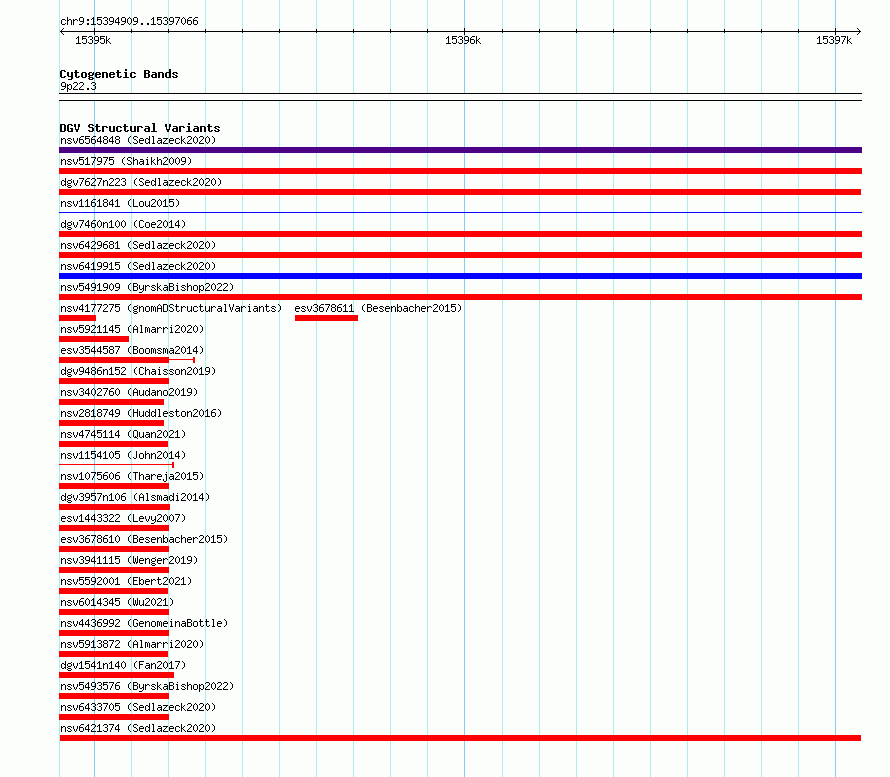The width and height of the screenshot is (890, 777).
Task: Open nsv6429681 (Sedlazeck2020) variant label
Action: point(138,245)
